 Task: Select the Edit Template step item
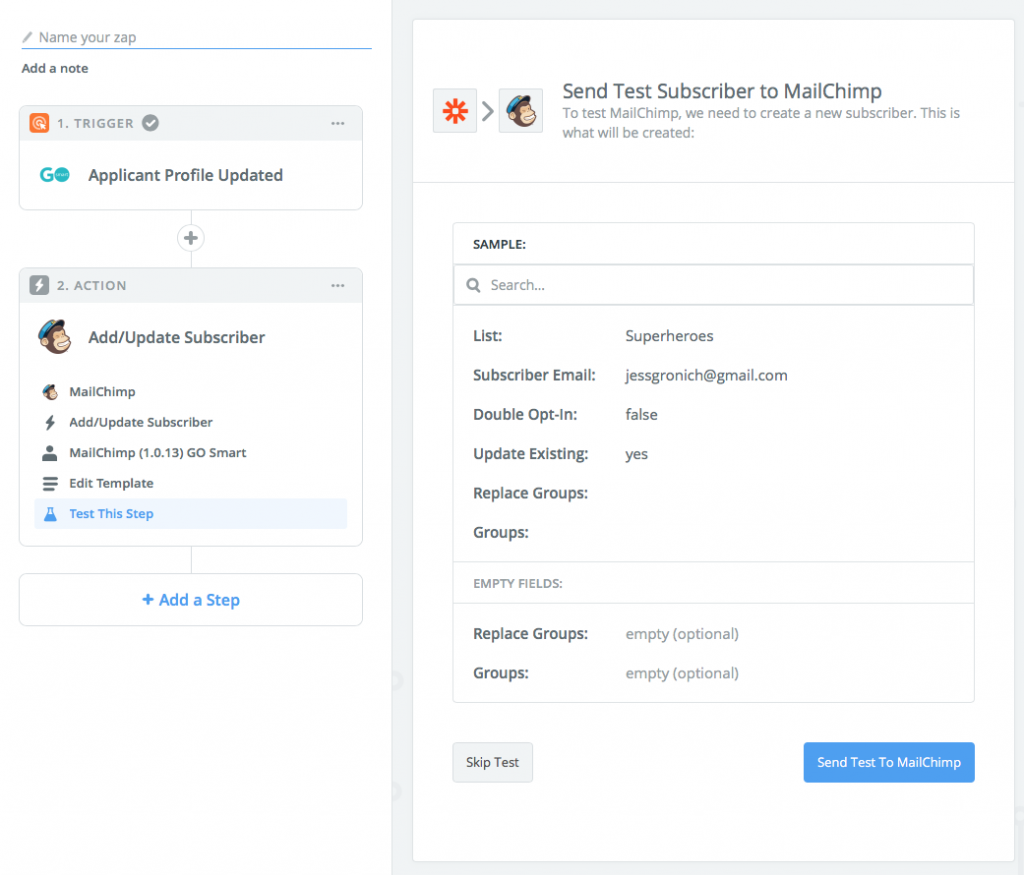pyautogui.click(x=111, y=483)
